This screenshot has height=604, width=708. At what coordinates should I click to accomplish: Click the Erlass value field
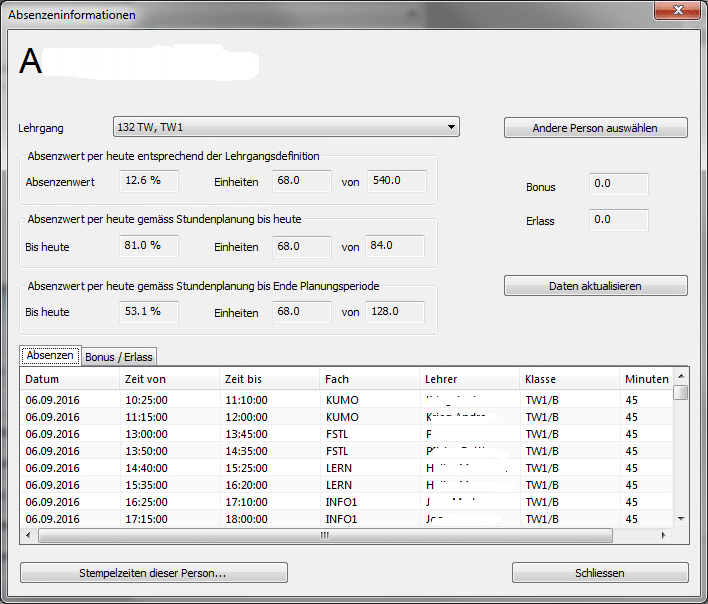(618, 220)
